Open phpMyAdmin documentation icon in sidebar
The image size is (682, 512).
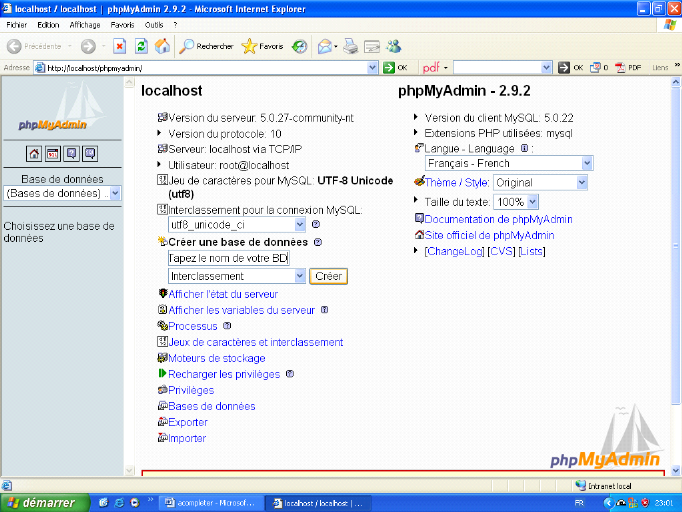[x=71, y=154]
